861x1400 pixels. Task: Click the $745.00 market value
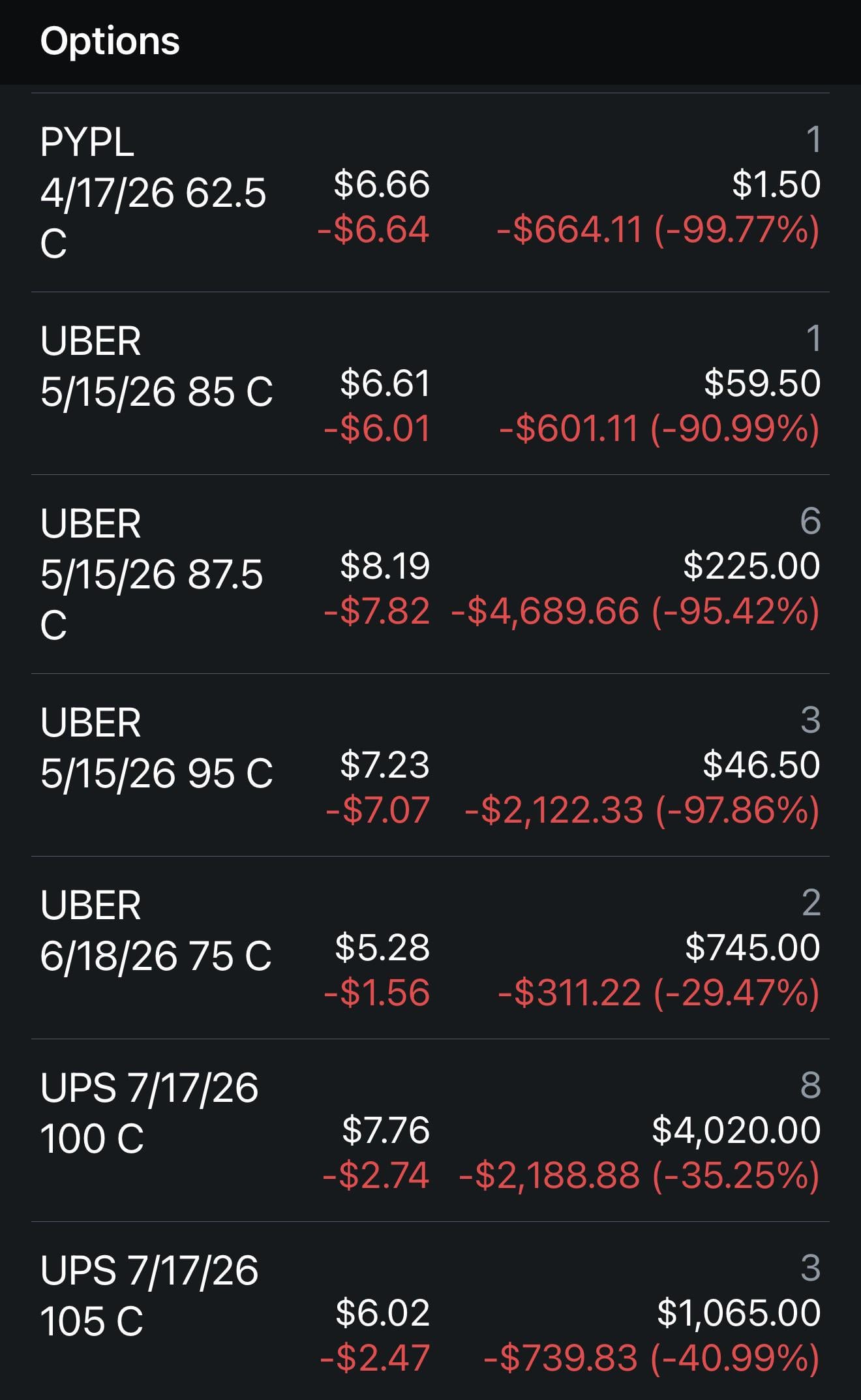(752, 947)
